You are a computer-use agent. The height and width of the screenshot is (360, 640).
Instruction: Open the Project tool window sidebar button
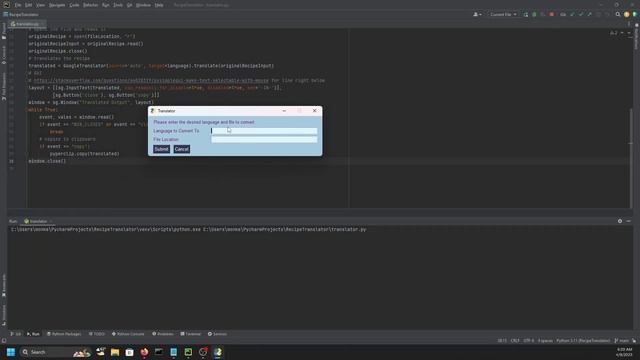coord(4,31)
